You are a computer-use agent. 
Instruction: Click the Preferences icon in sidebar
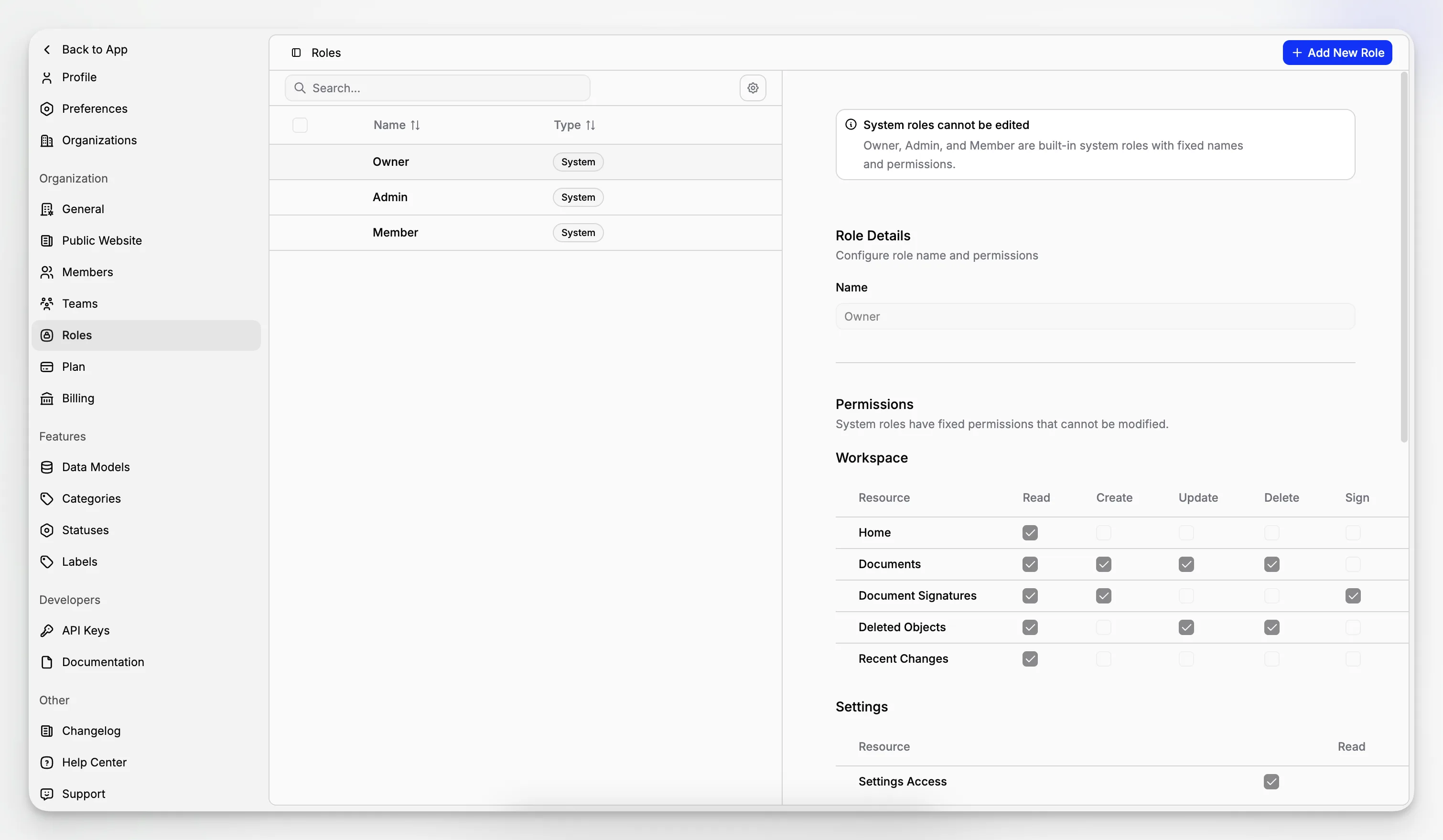(x=47, y=109)
